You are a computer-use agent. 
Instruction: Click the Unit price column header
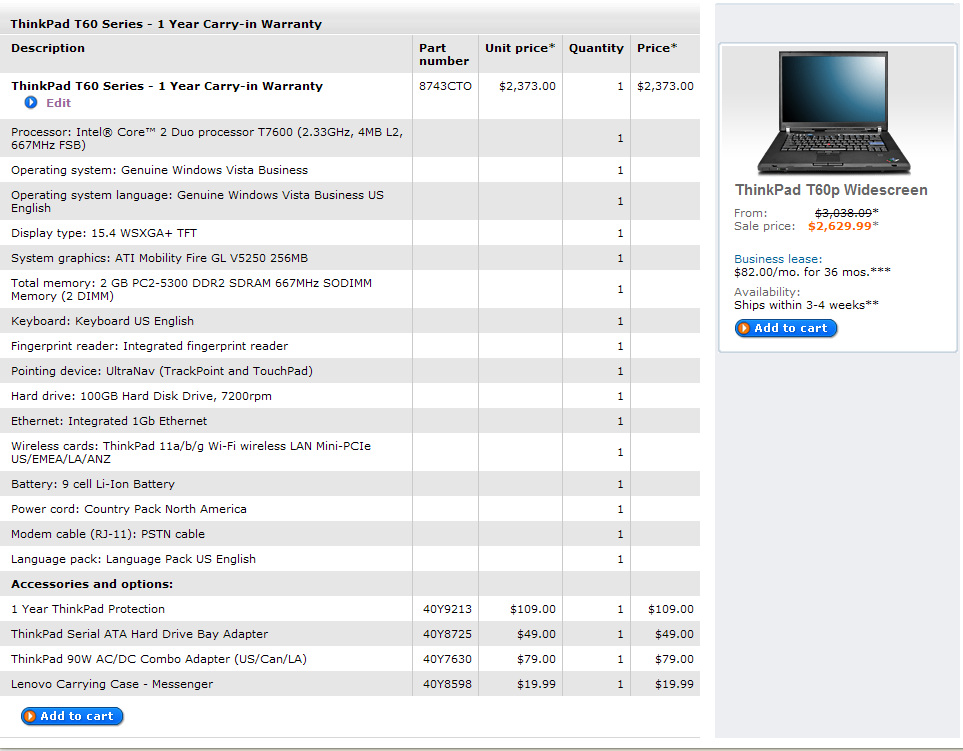(x=520, y=48)
